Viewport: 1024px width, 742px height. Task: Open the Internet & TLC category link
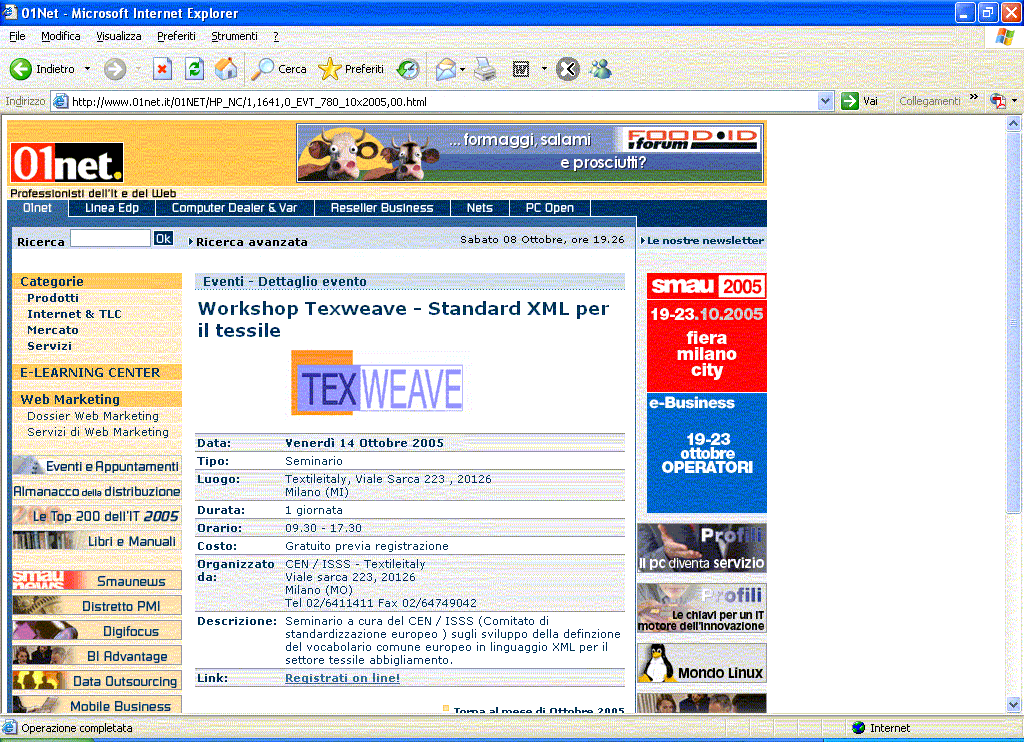[x=74, y=314]
